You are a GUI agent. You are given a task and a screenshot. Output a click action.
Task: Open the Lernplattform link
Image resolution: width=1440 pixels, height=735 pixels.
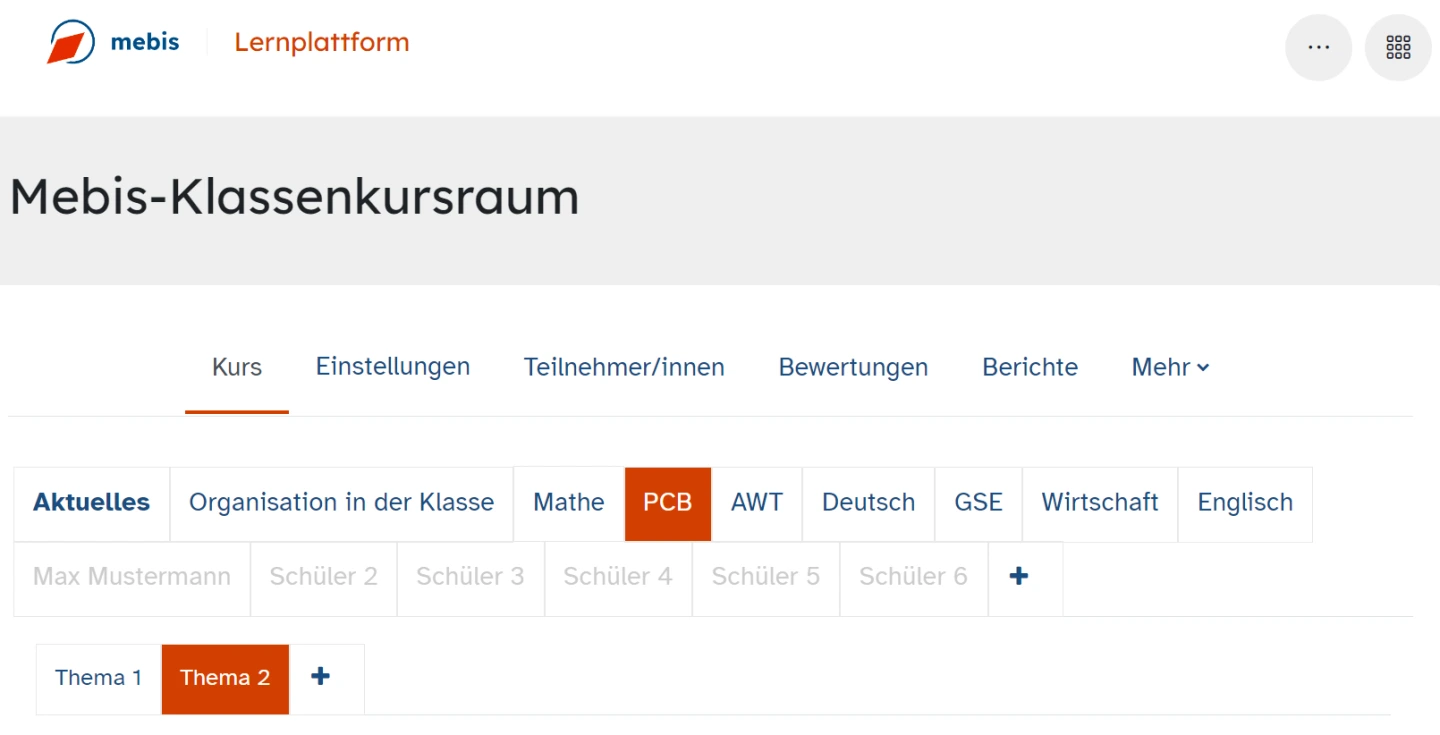(x=321, y=42)
